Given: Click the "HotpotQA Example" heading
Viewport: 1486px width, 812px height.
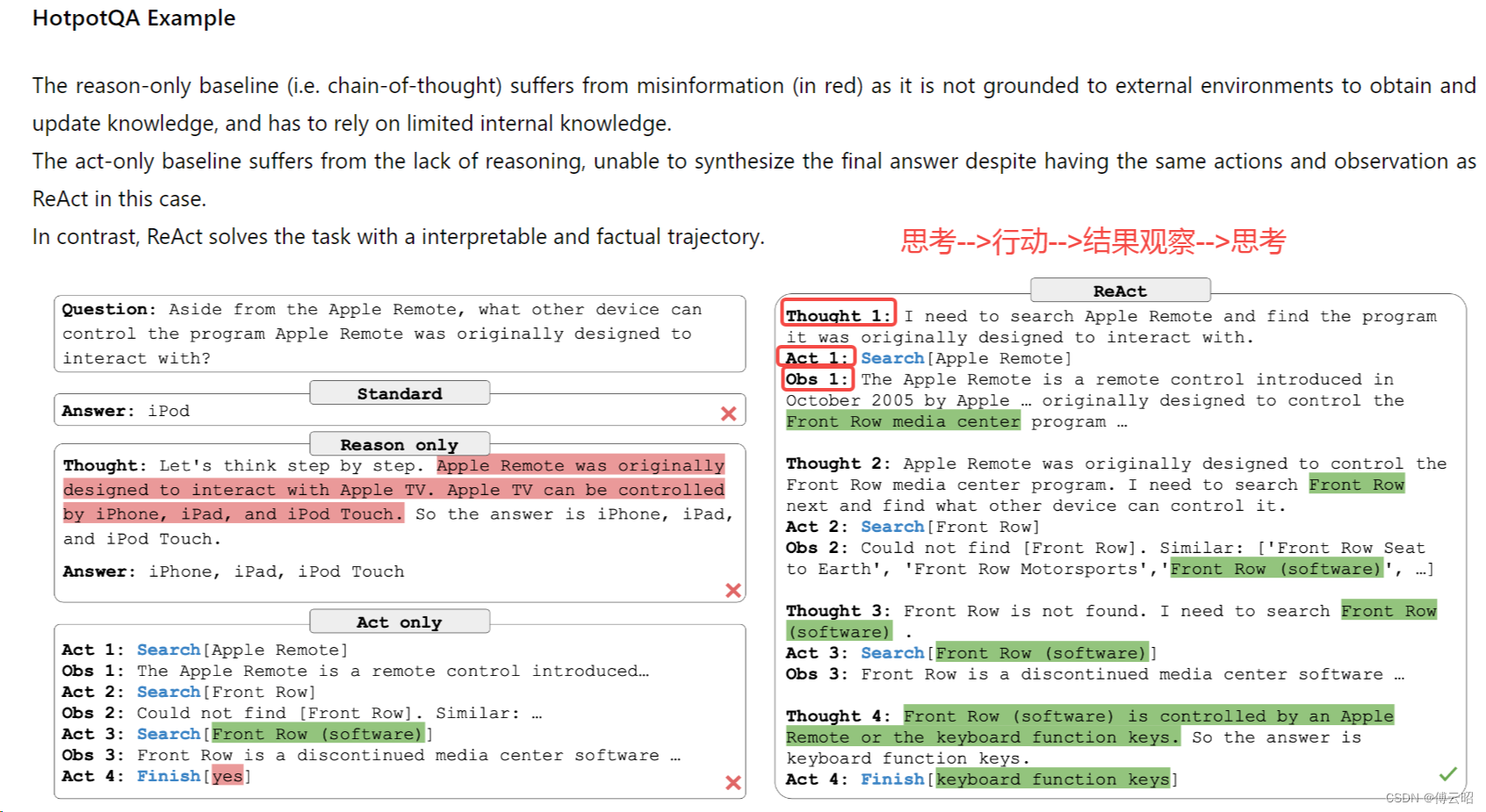Looking at the screenshot, I should point(133,18).
